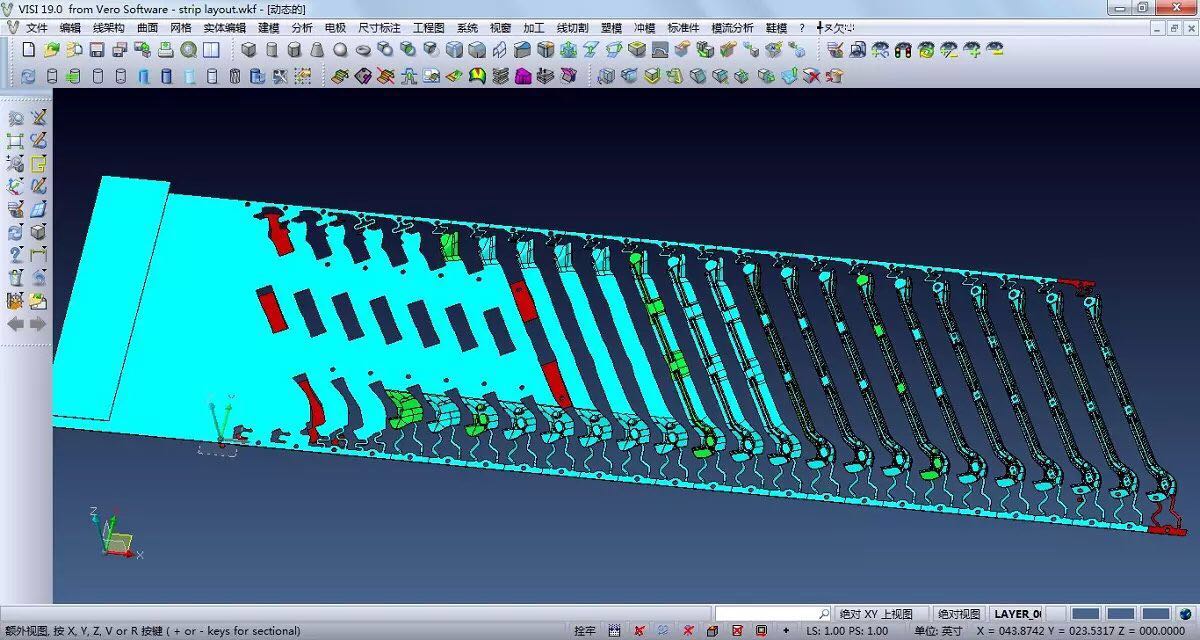1200x640 pixels.
Task: Select the sphere solid primitive tool
Action: coord(340,50)
